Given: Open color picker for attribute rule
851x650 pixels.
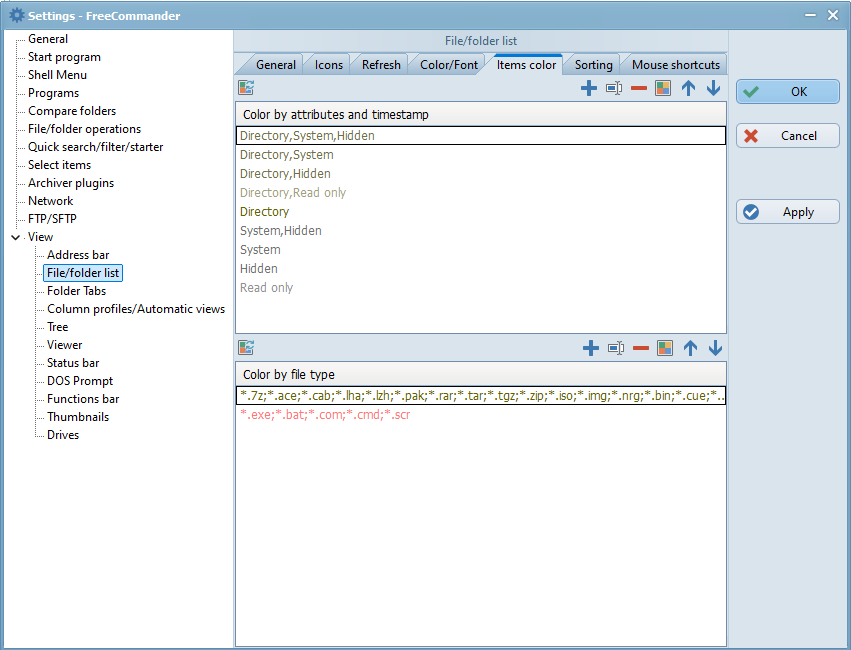Looking at the screenshot, I should click(x=663, y=88).
